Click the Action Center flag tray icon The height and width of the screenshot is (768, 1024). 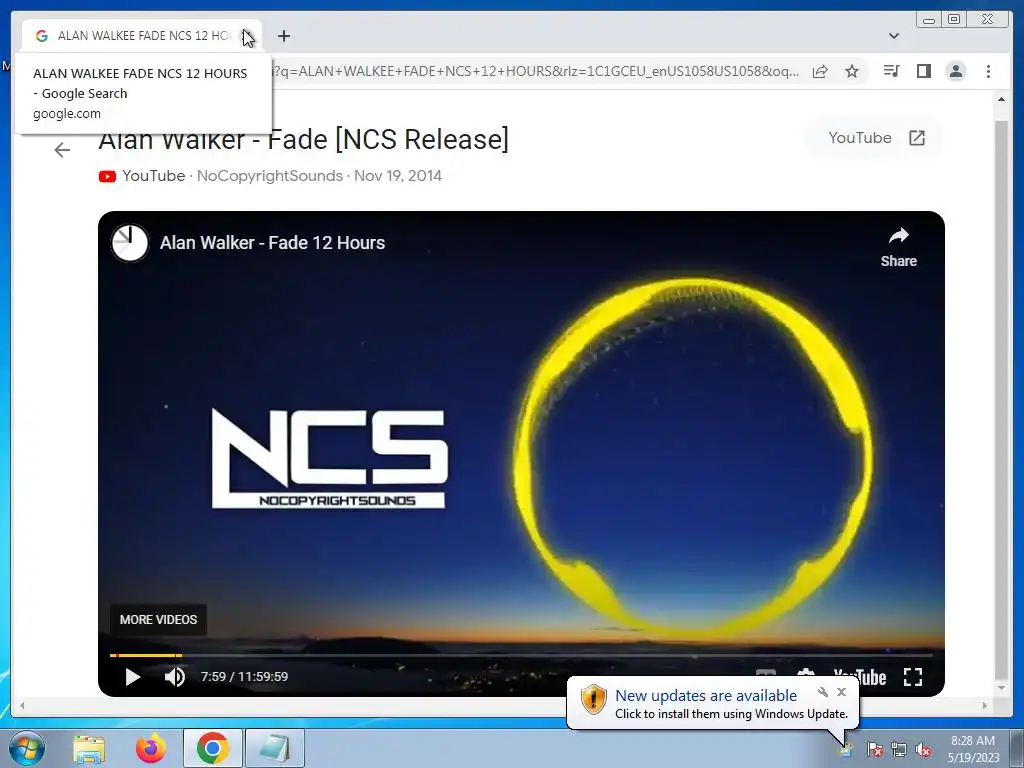[x=874, y=749]
